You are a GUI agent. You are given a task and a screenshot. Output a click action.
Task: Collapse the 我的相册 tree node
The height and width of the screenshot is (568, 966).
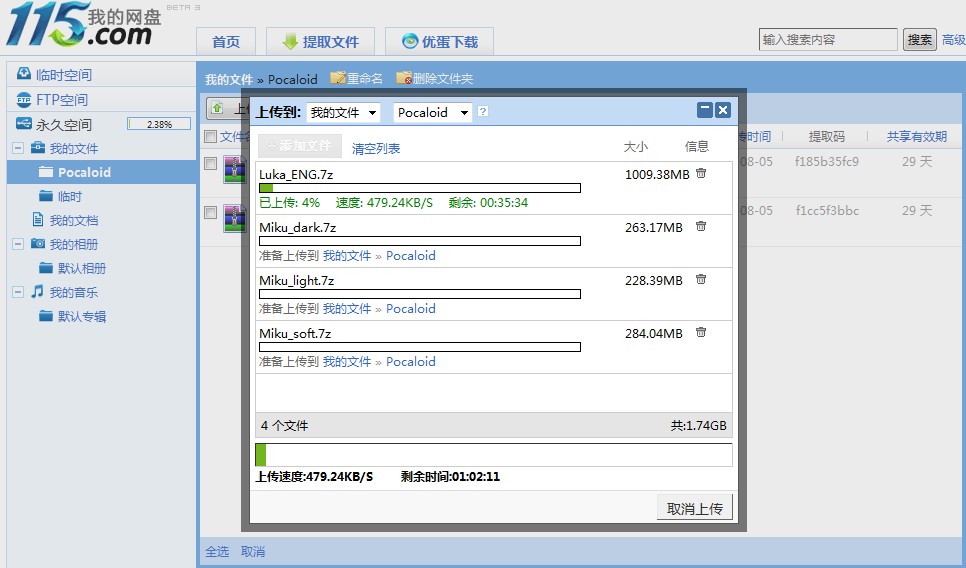[x=18, y=244]
